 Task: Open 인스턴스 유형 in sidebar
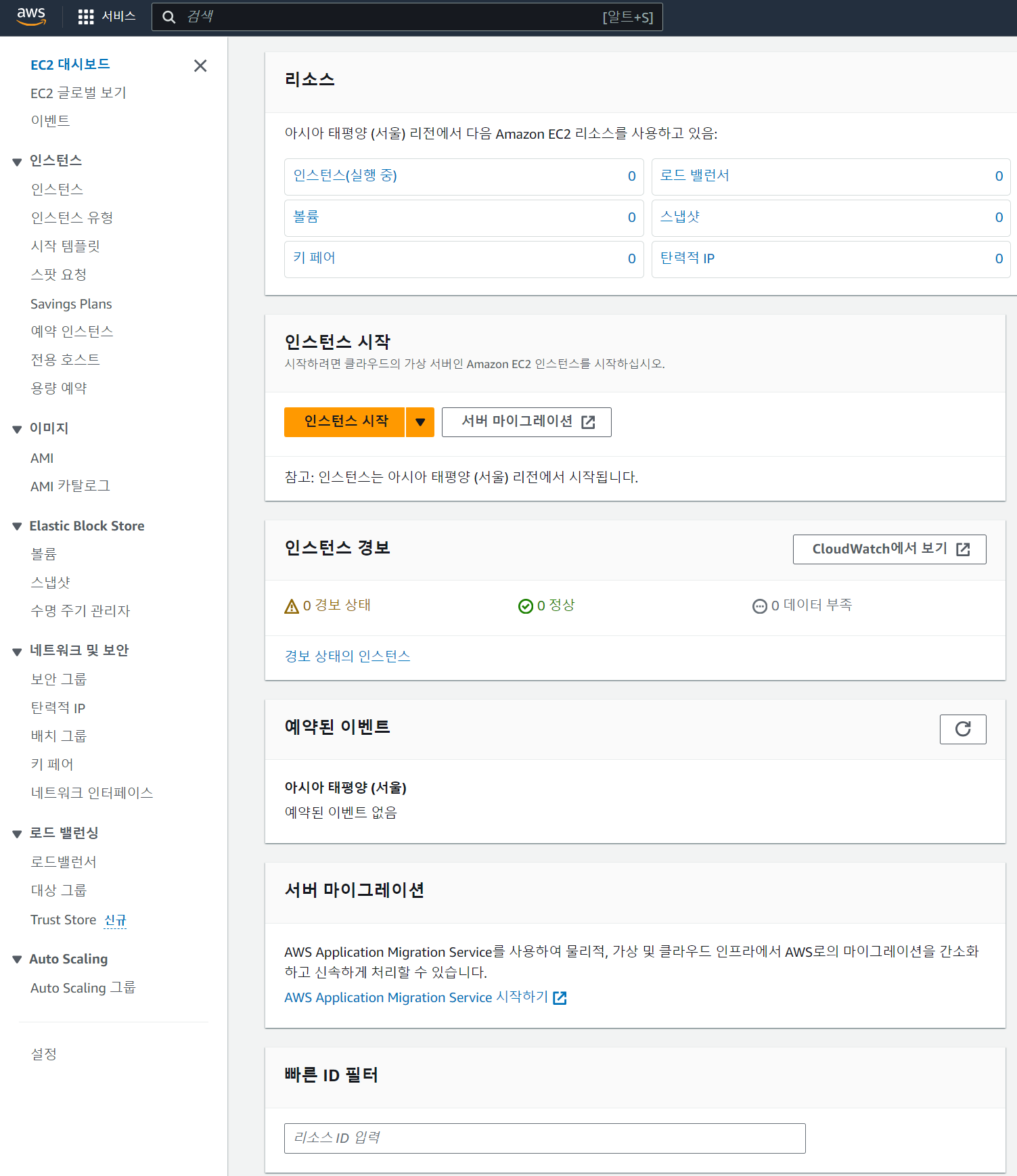pos(72,217)
